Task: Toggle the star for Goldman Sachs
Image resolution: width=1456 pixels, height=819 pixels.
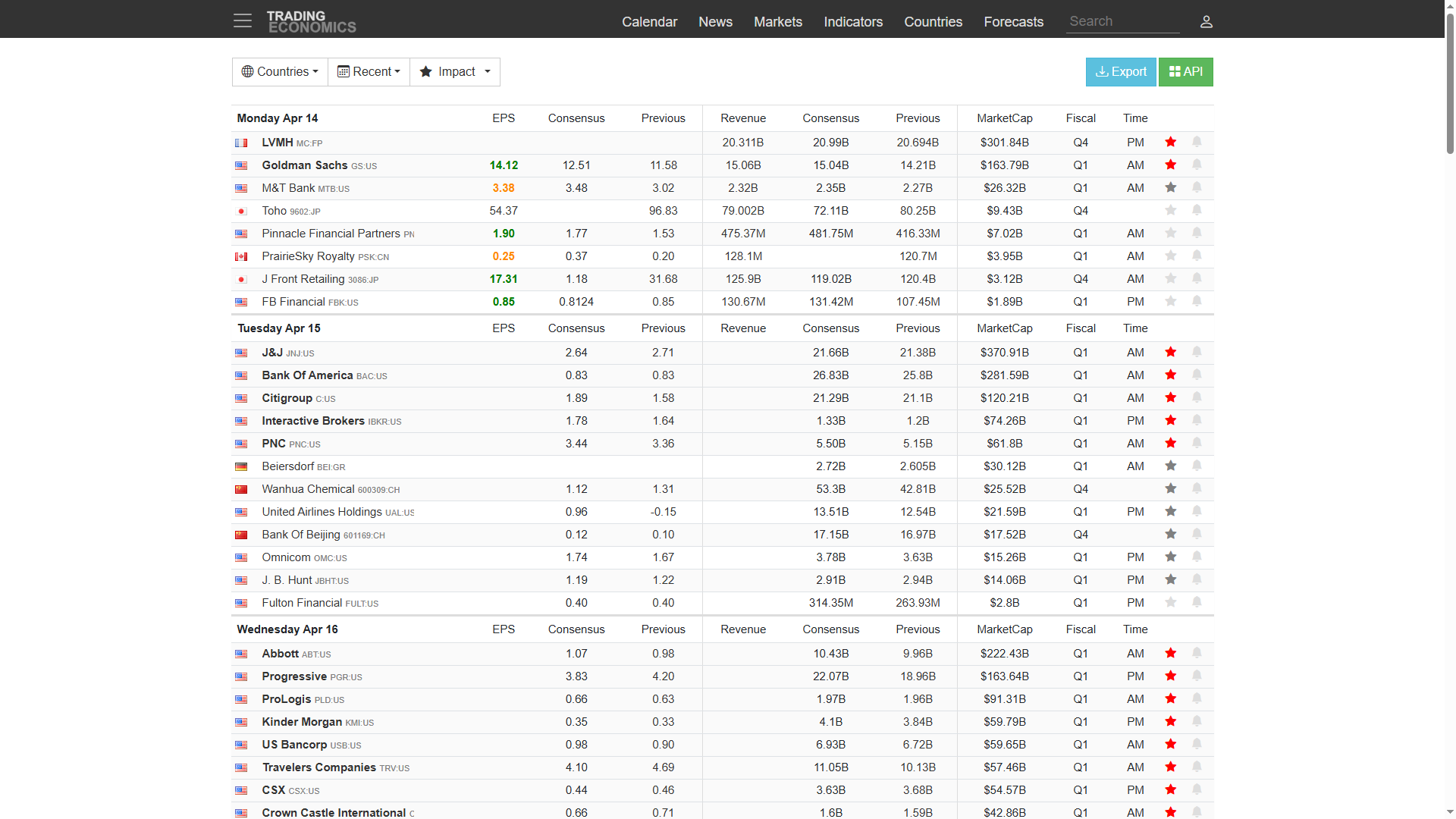Action: [1171, 165]
